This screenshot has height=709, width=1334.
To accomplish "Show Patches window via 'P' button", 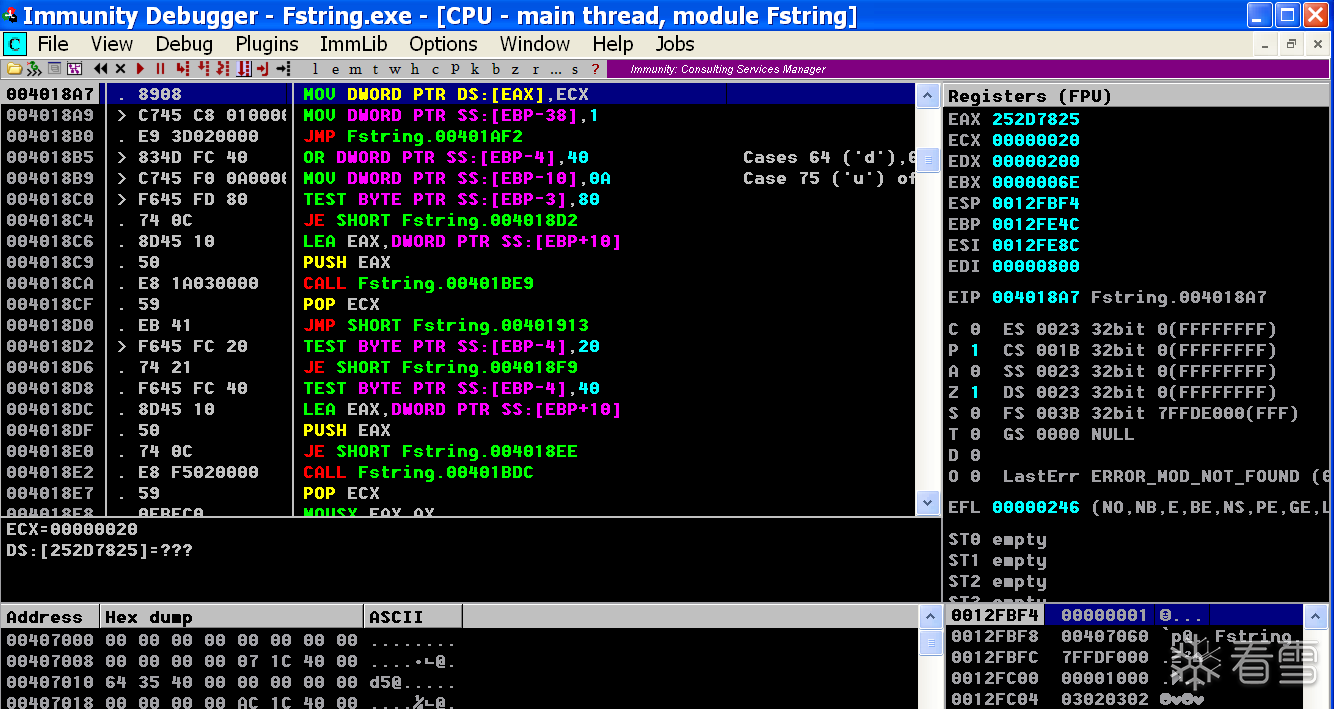I will [455, 69].
